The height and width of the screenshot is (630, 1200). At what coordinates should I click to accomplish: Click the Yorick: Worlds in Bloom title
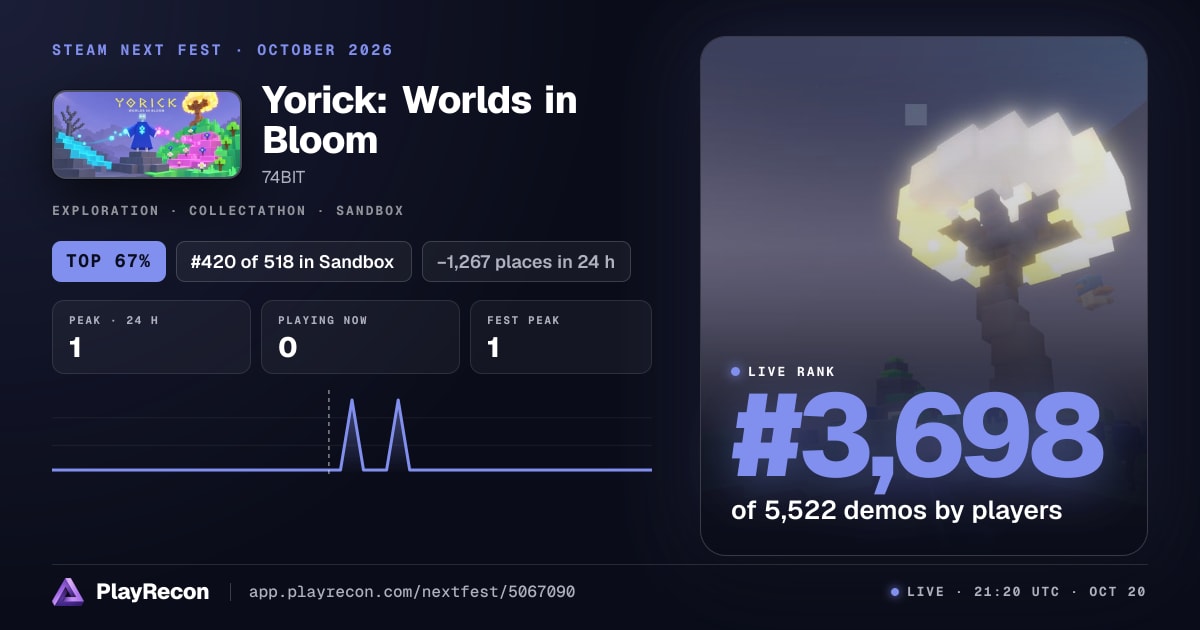pyautogui.click(x=420, y=120)
